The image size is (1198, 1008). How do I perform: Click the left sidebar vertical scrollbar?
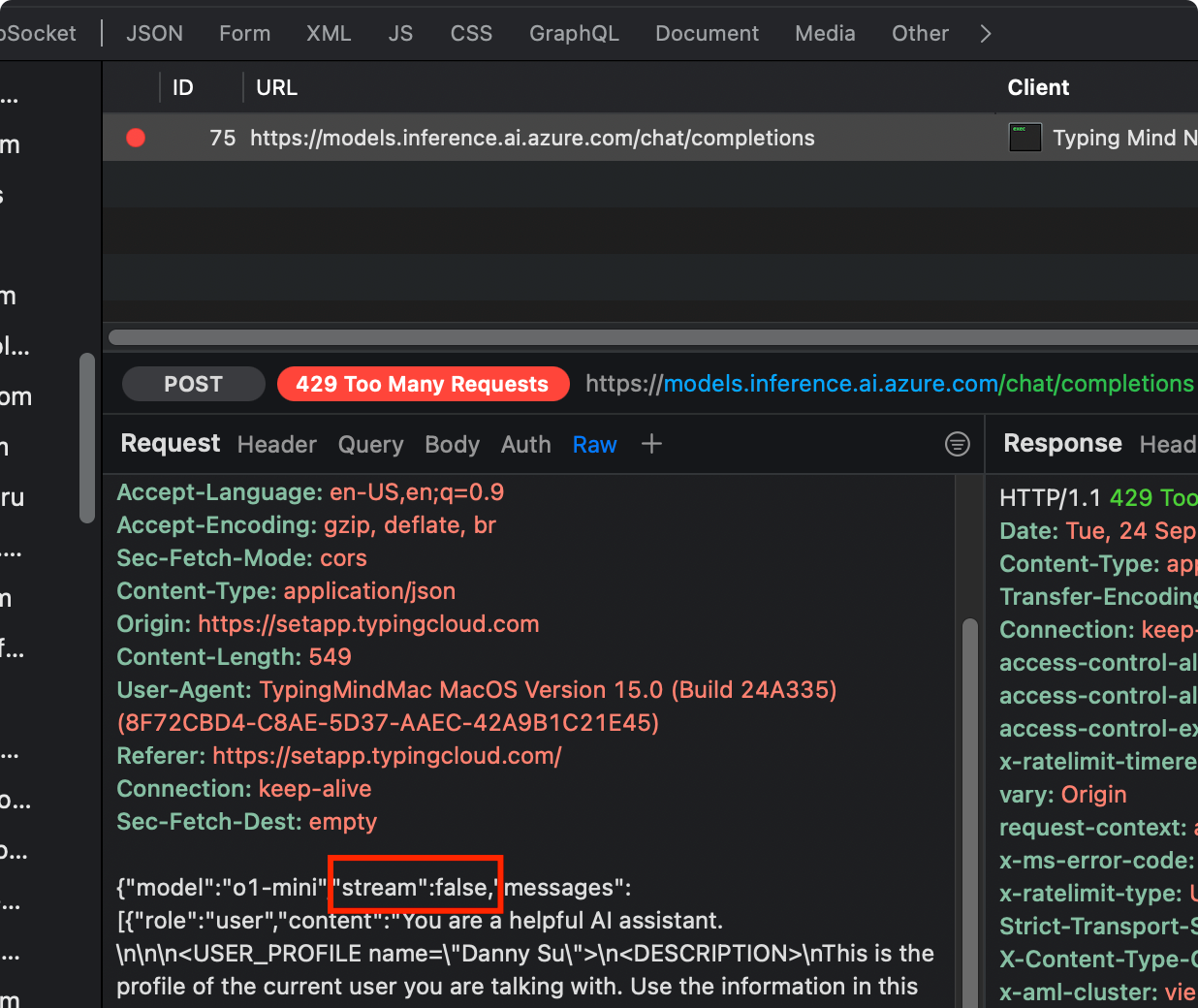87,438
